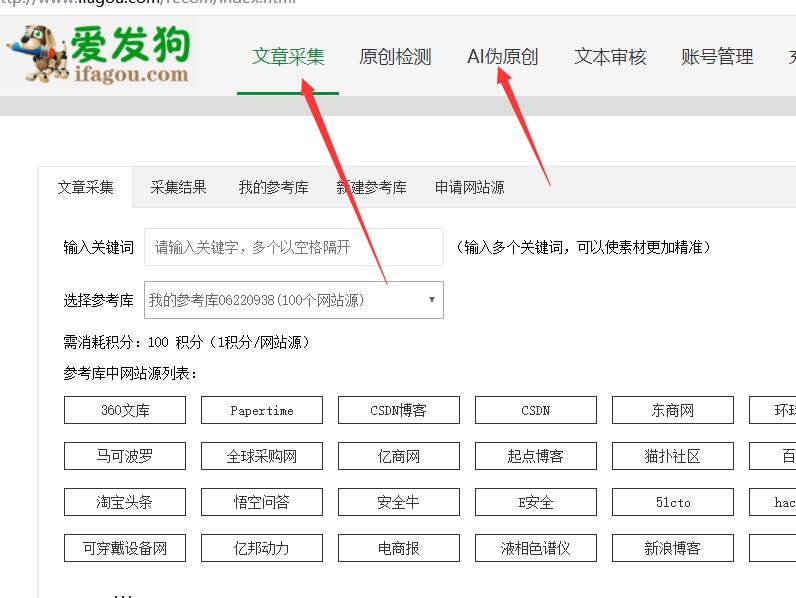
Task: Click the ifagou dog logo
Action: [x=98, y=54]
